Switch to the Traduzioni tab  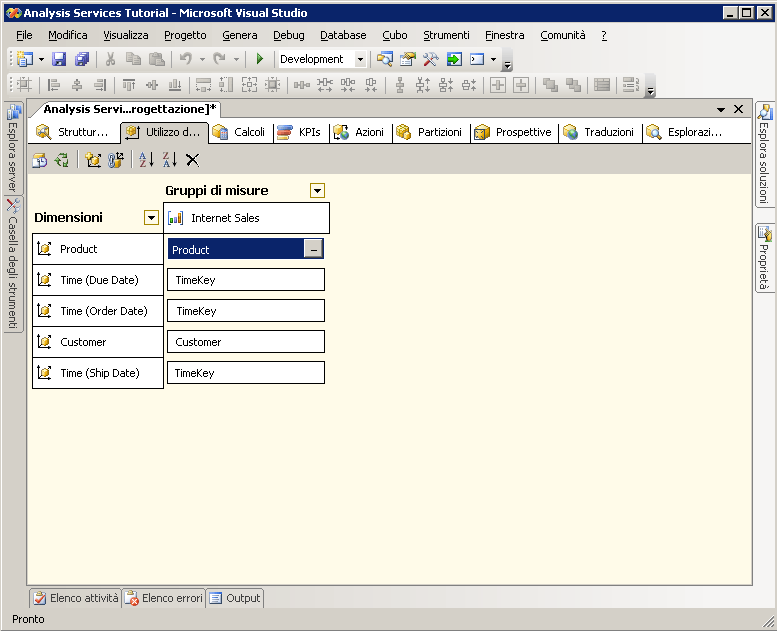coord(601,132)
